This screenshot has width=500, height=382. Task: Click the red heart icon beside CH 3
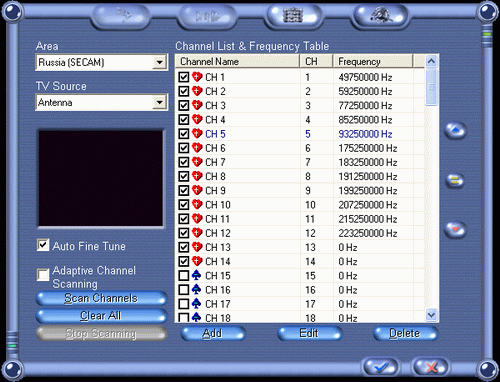click(x=197, y=105)
